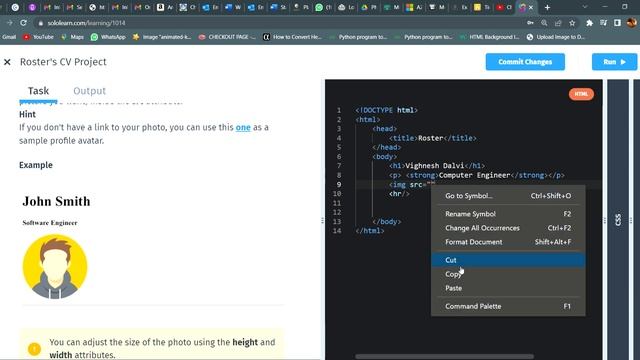Open the Extensions puzzle icon
This screenshot has height=360, width=640.
pos(589,23)
